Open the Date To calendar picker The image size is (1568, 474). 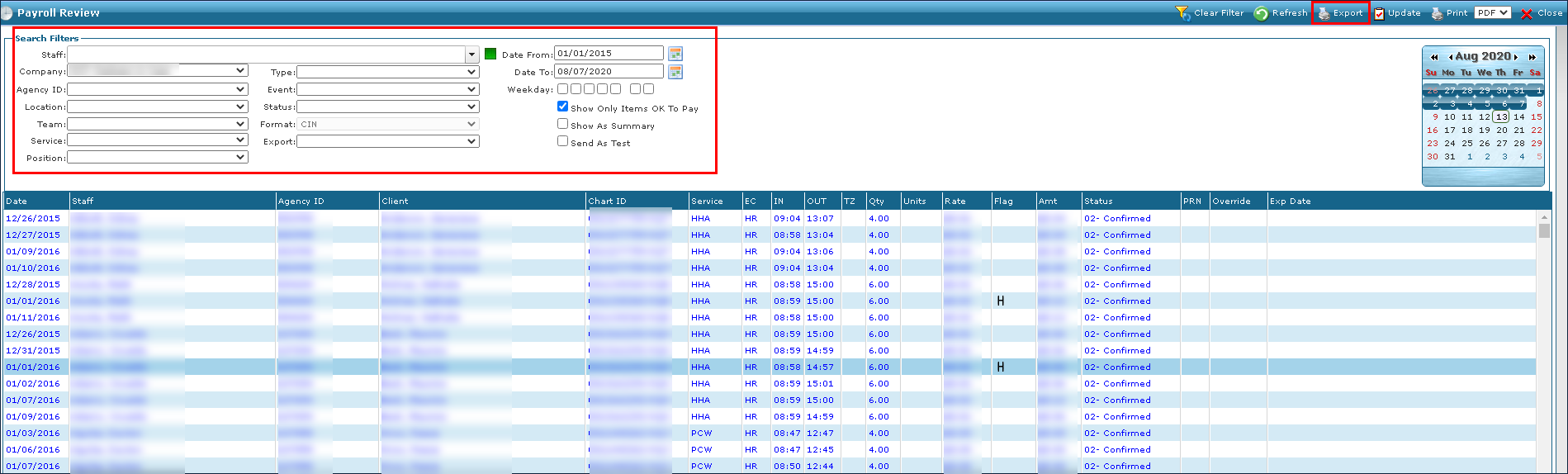tap(675, 72)
